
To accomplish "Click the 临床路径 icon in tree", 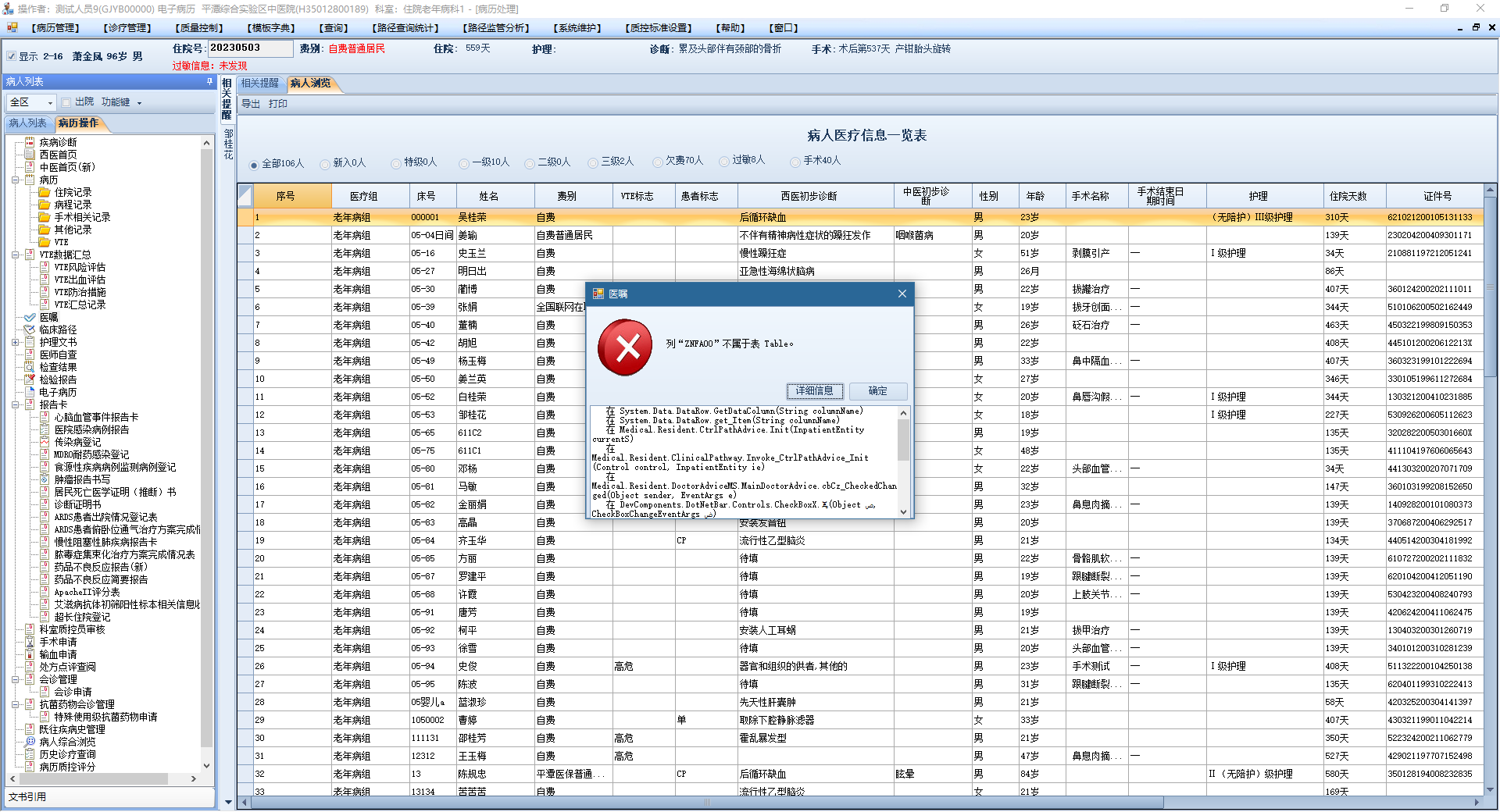I will [30, 329].
